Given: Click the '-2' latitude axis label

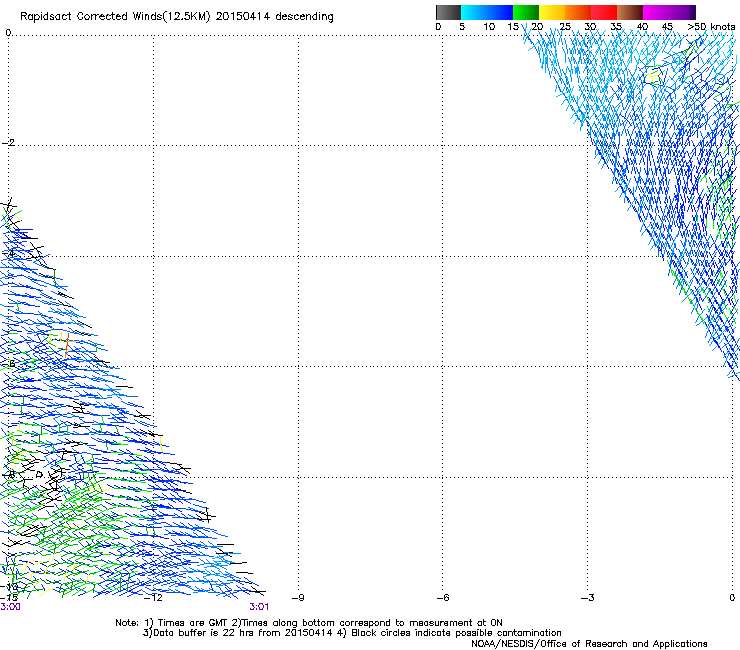Looking at the screenshot, I should tap(8, 143).
